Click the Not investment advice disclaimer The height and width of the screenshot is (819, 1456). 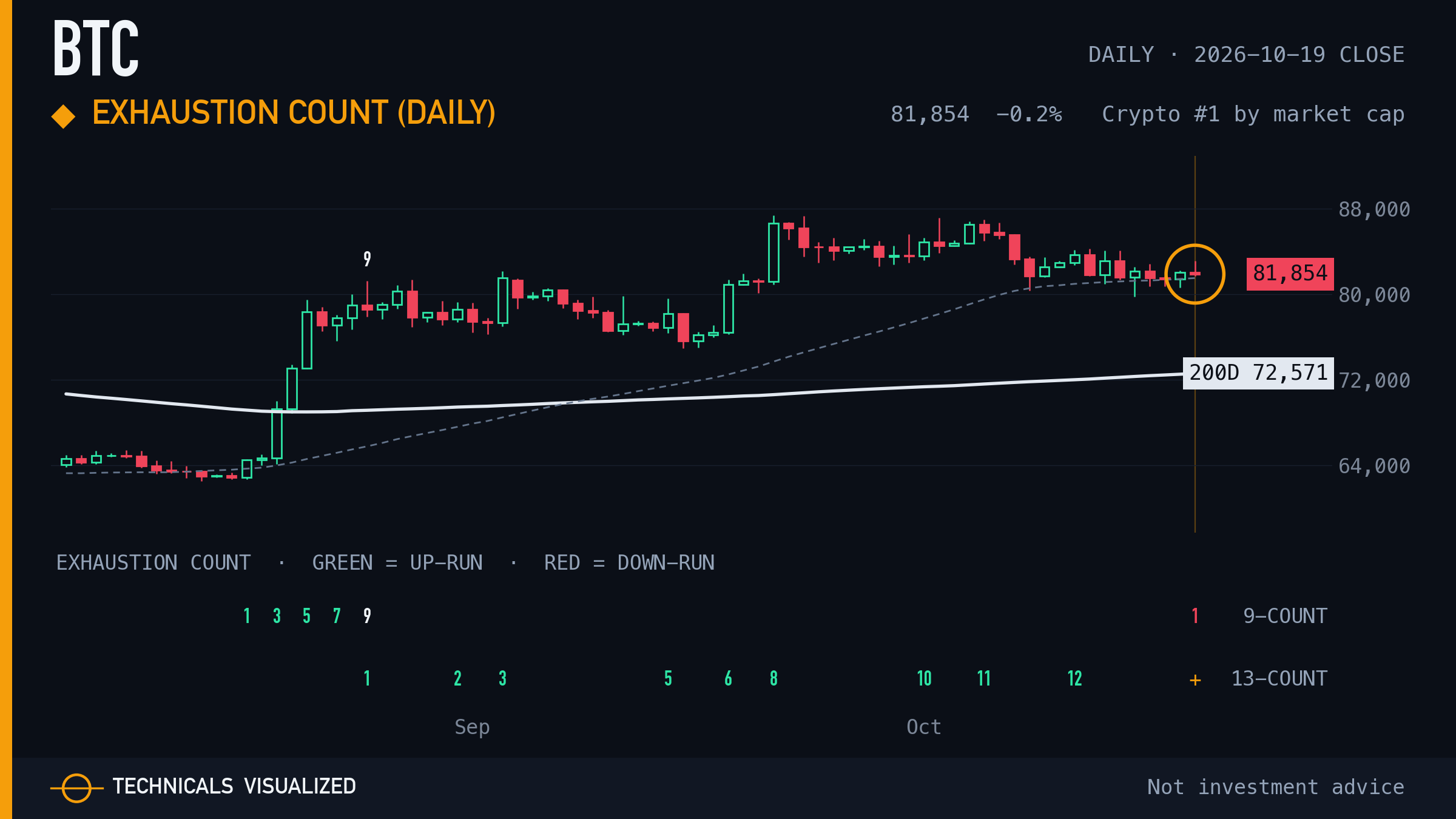[1276, 787]
